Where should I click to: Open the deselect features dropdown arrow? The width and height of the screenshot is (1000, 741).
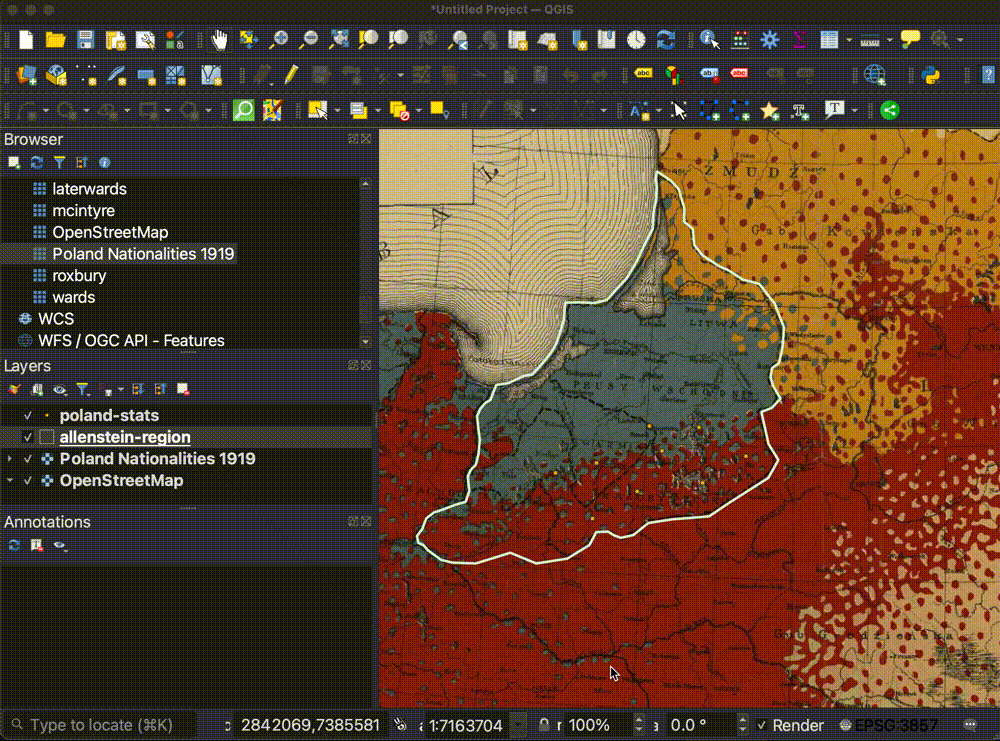click(x=419, y=111)
